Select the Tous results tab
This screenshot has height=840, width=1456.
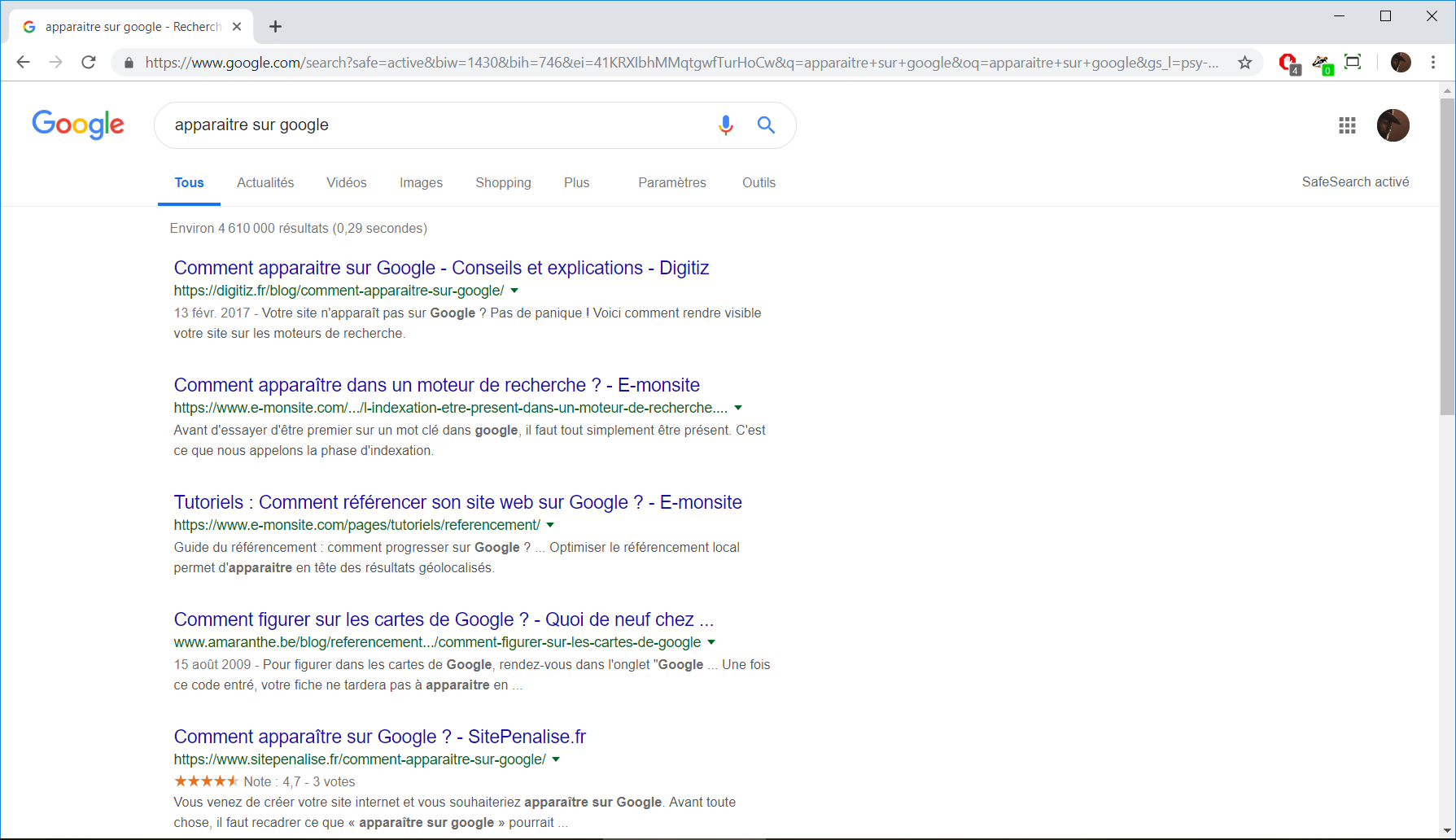click(x=189, y=182)
